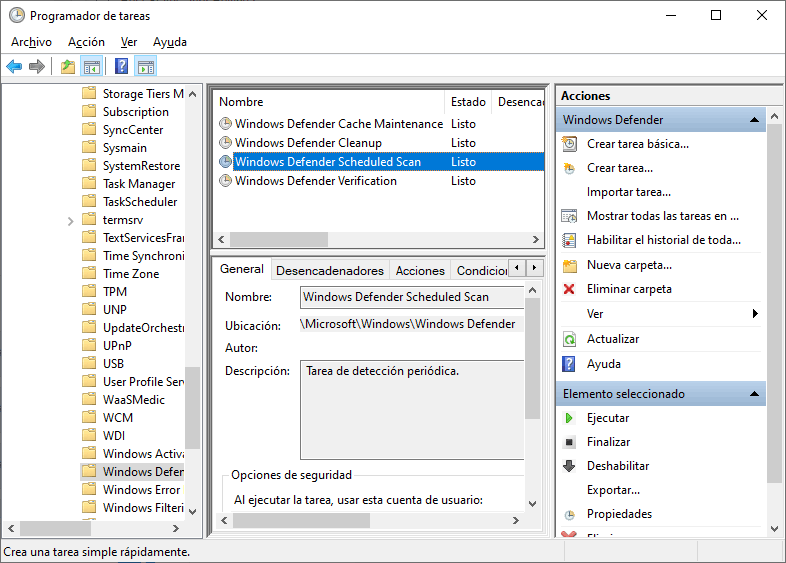786x563 pixels.
Task: Click the Propiedades clock icon
Action: pyautogui.click(x=569, y=514)
